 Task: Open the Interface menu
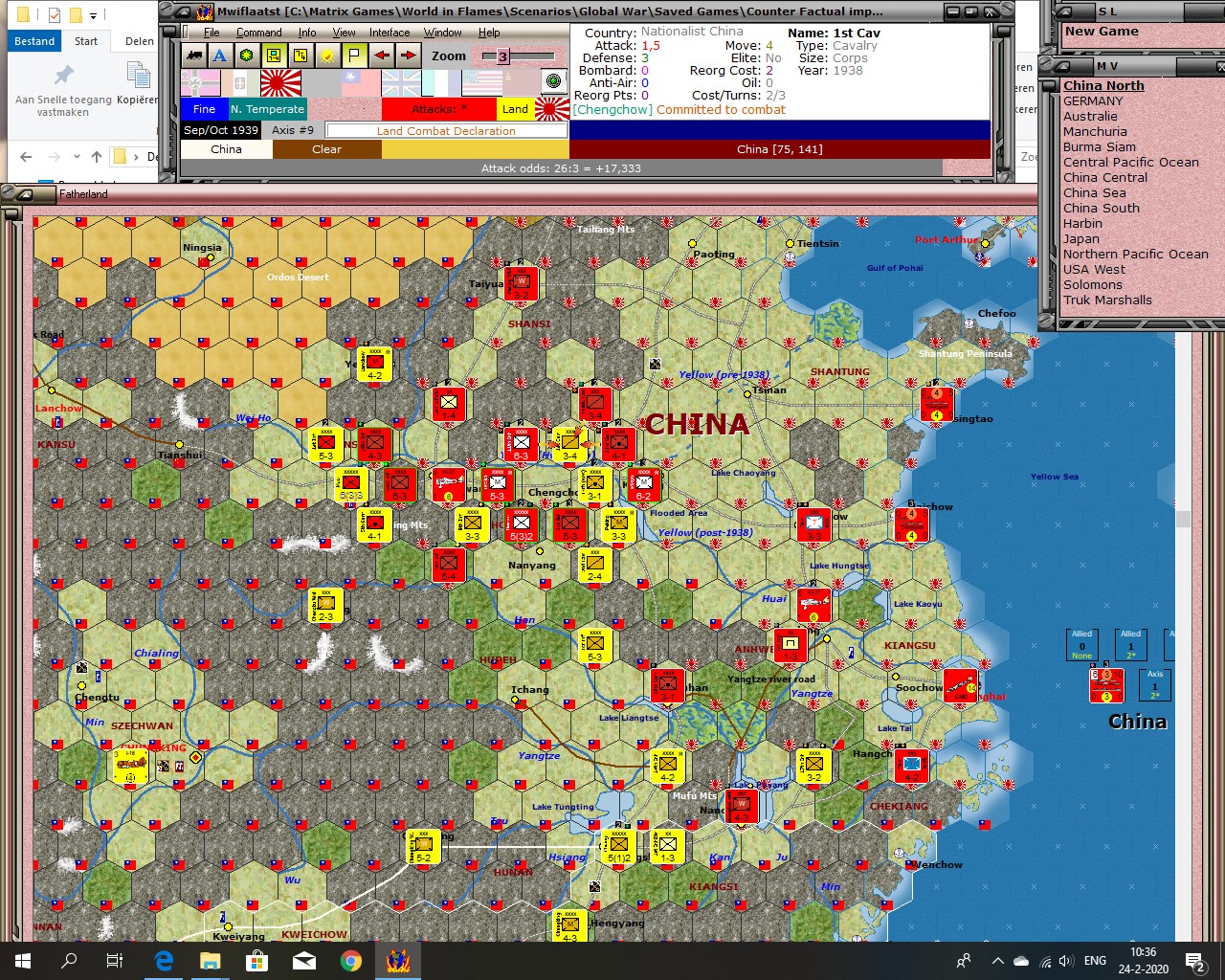click(x=390, y=33)
